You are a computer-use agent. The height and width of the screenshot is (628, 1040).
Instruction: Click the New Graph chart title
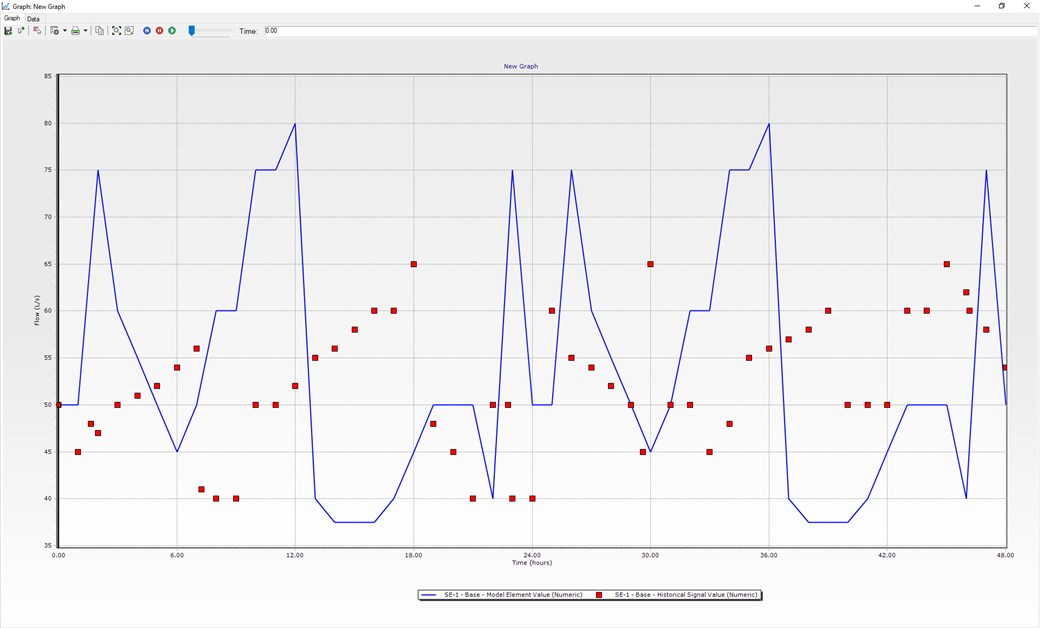pos(520,66)
